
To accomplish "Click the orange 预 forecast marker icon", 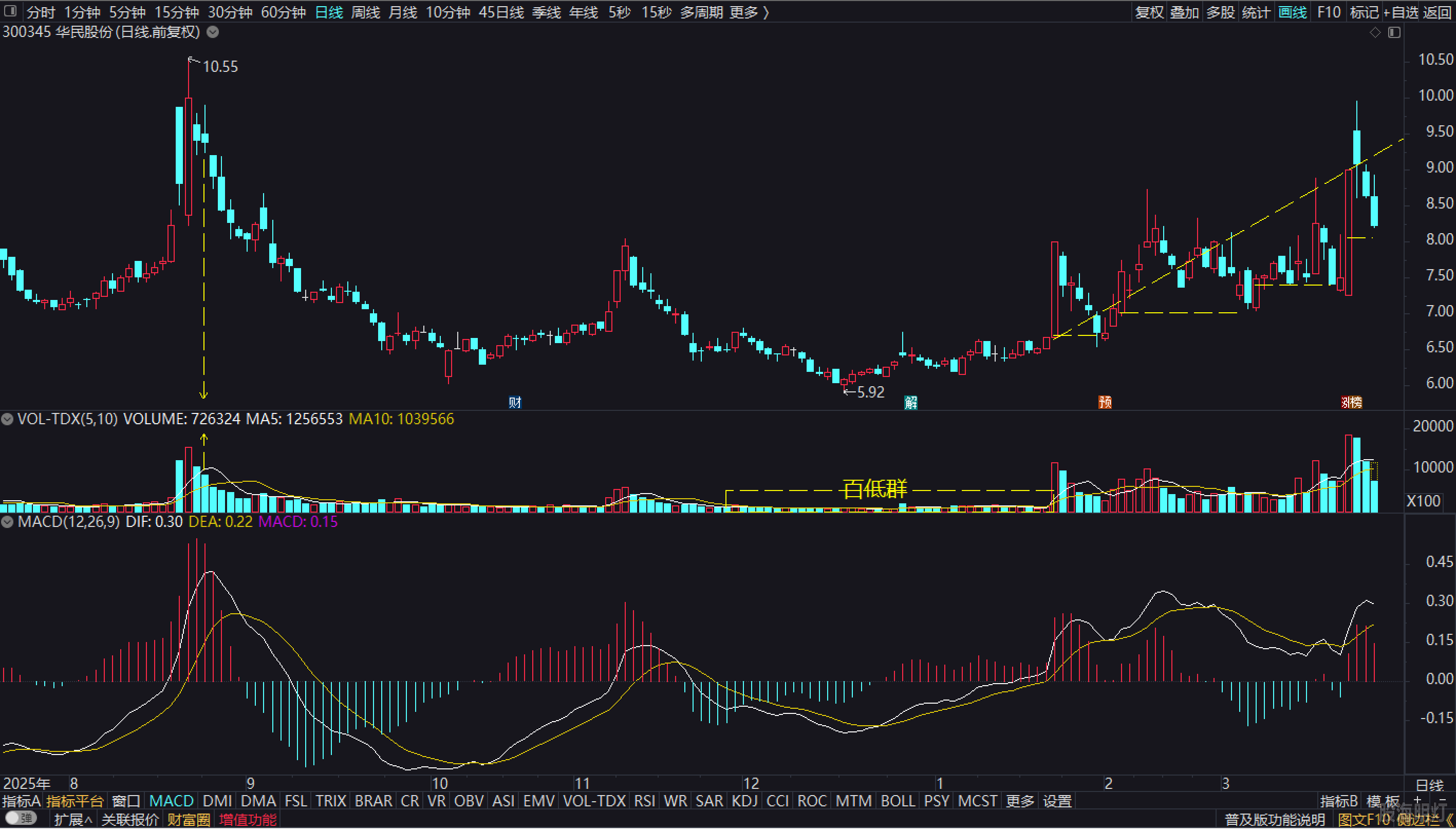I will tap(1105, 403).
